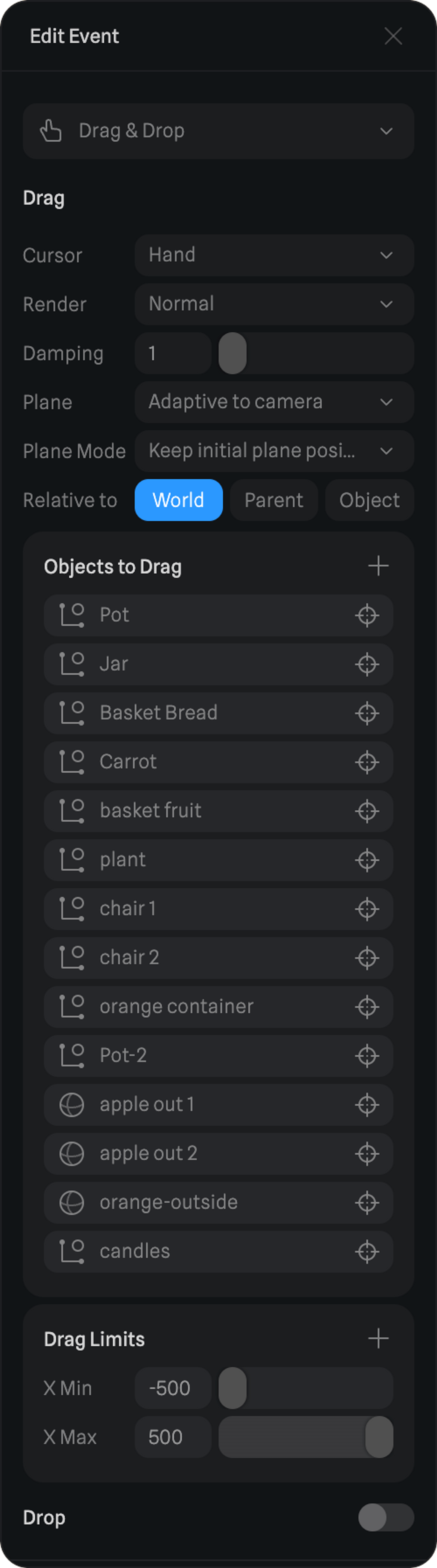Expand the Cursor Hand dropdown
Image resolution: width=437 pixels, height=1568 pixels.
tap(274, 255)
